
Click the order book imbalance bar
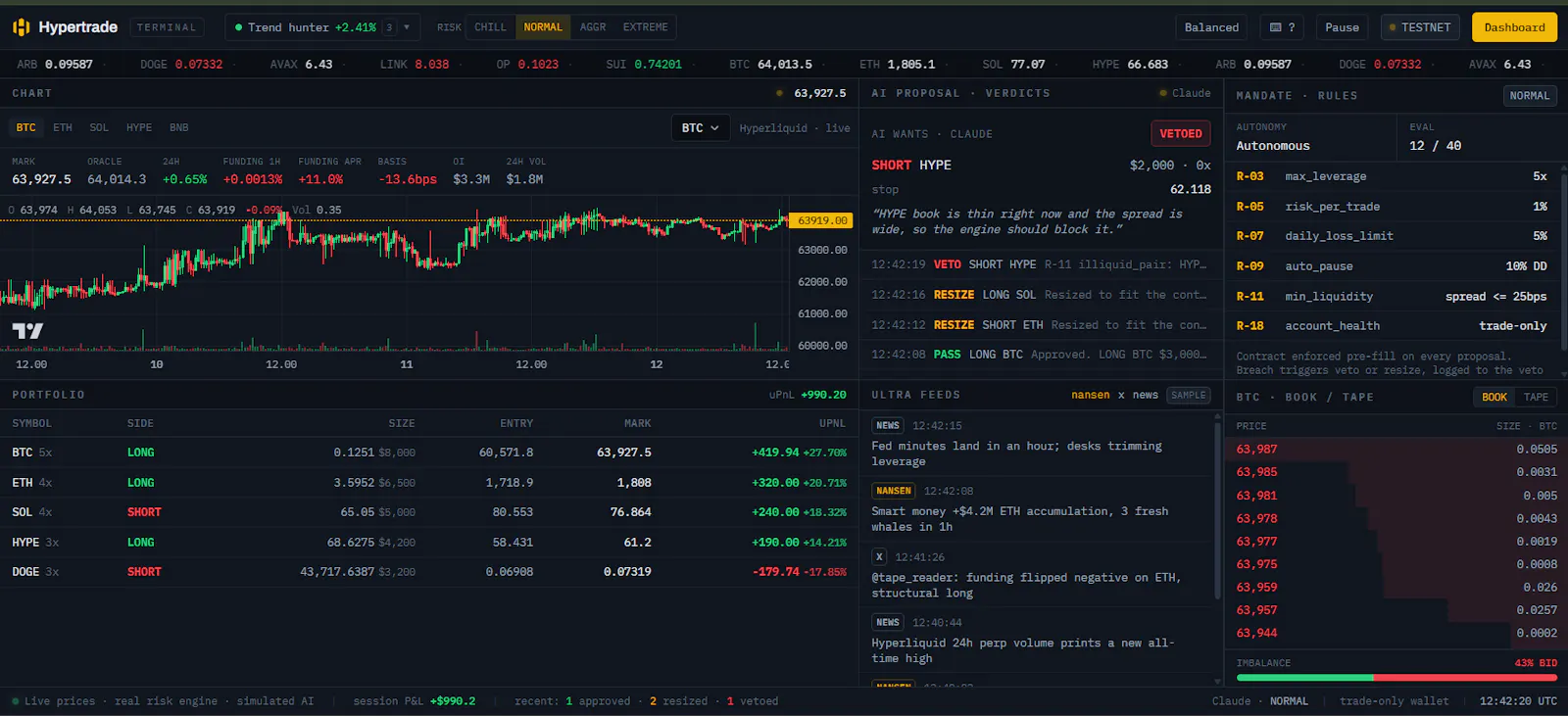pyautogui.click(x=1396, y=677)
